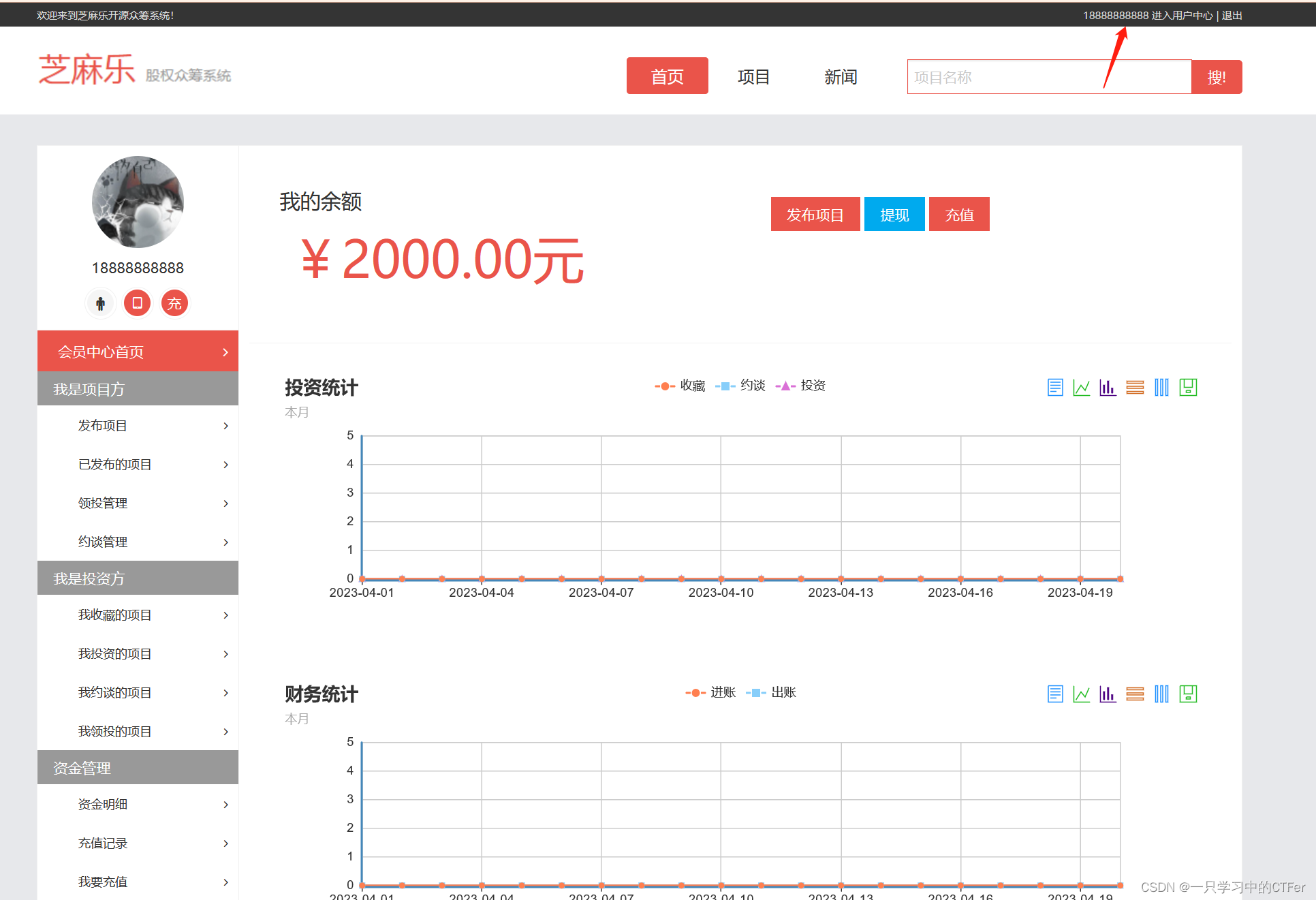Click the person icon under avatar
Image resolution: width=1316 pixels, height=900 pixels.
tap(101, 303)
